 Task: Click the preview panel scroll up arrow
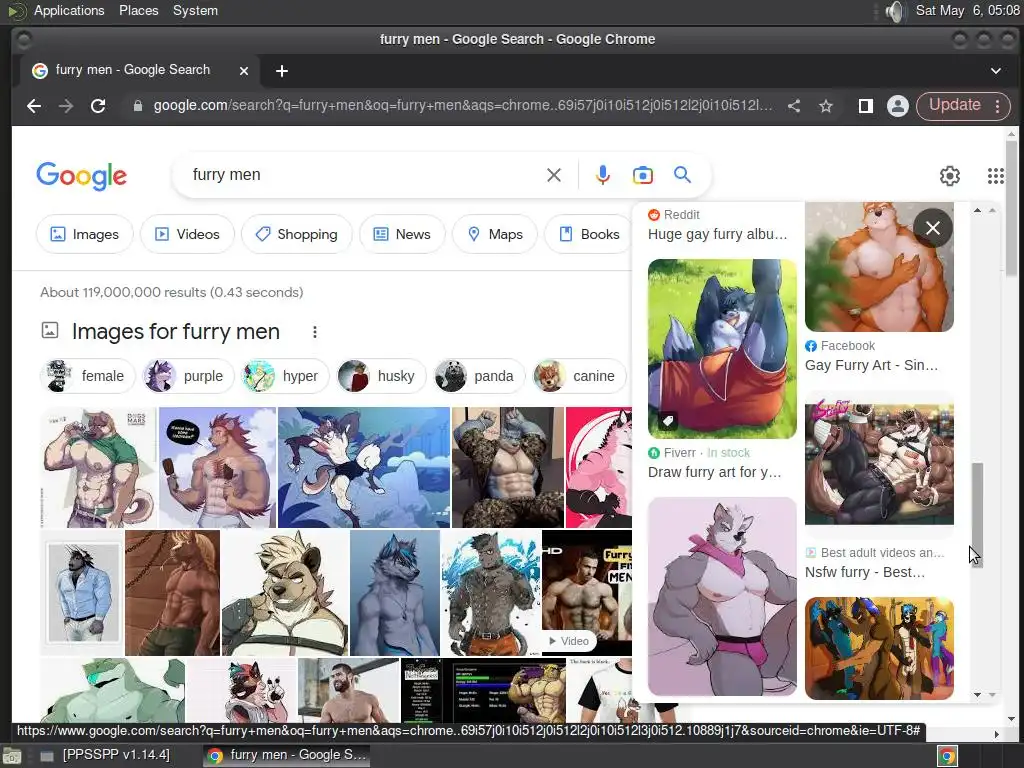pyautogui.click(x=978, y=210)
